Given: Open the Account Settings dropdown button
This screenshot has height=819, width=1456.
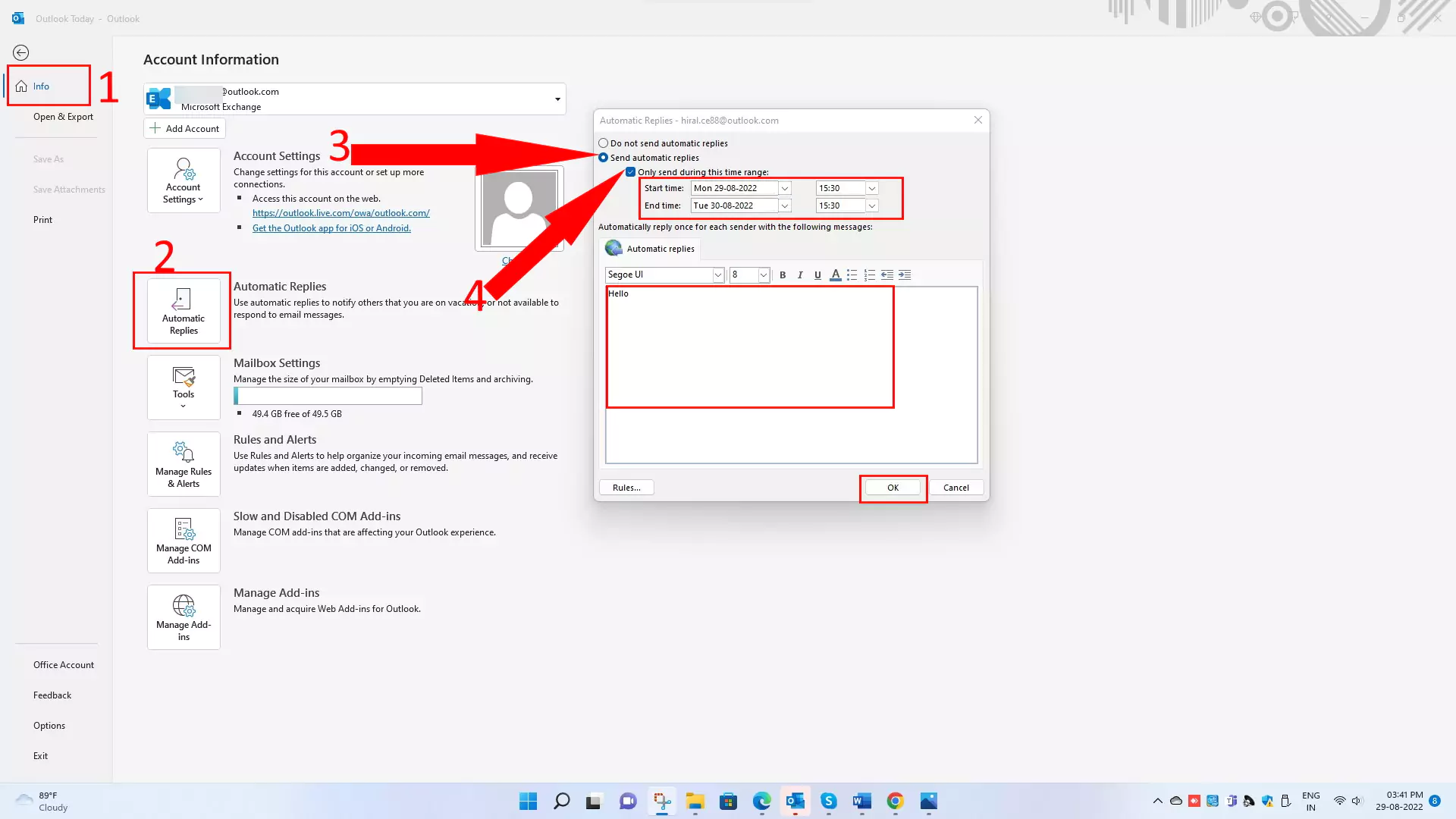Looking at the screenshot, I should (184, 180).
